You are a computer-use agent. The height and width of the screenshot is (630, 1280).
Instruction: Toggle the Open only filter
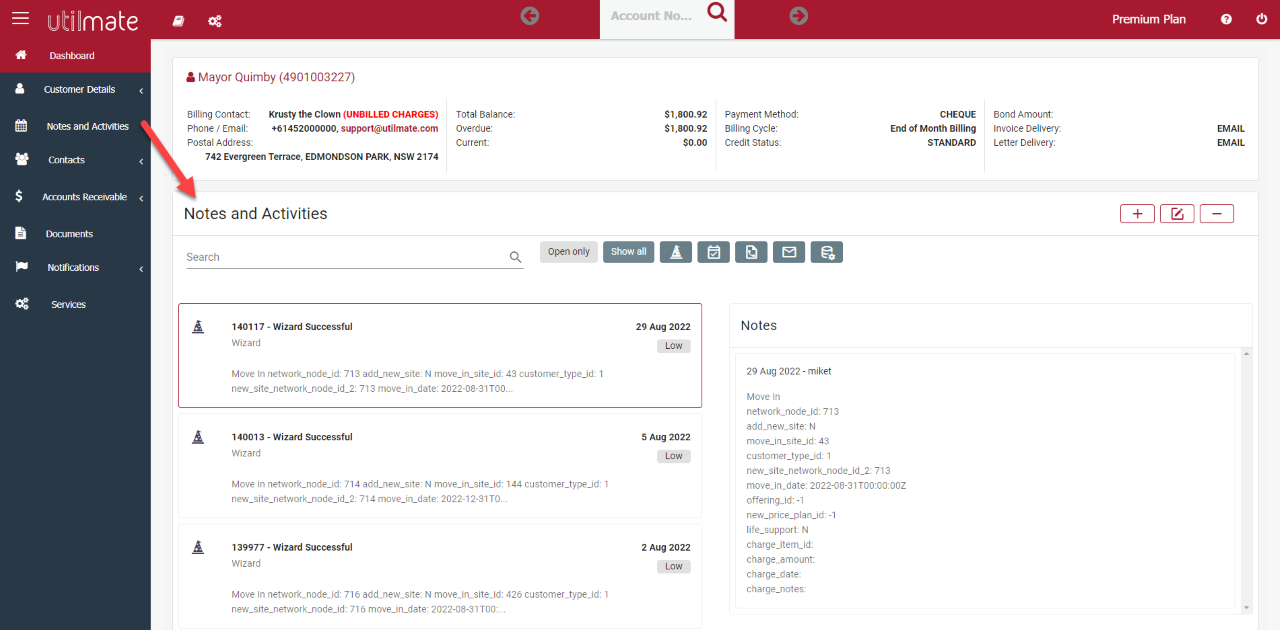(568, 252)
